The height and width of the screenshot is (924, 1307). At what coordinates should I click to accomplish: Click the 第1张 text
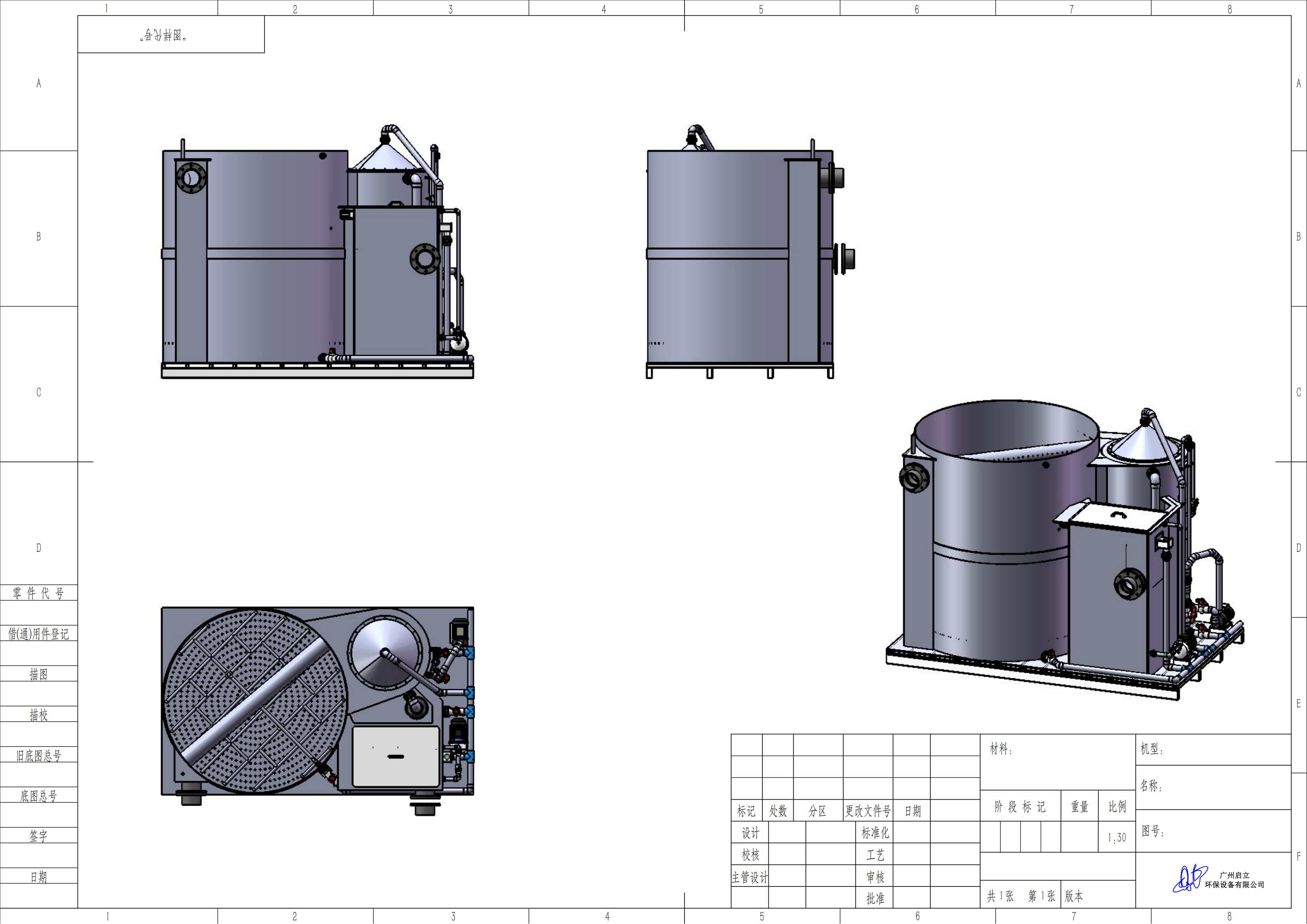1041,896
